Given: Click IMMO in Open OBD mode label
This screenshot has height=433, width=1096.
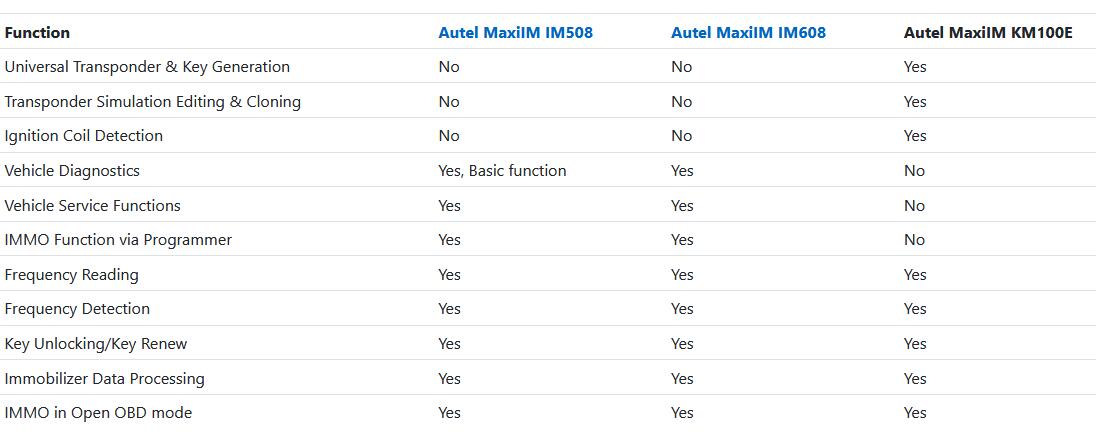Looking at the screenshot, I should click(98, 413).
